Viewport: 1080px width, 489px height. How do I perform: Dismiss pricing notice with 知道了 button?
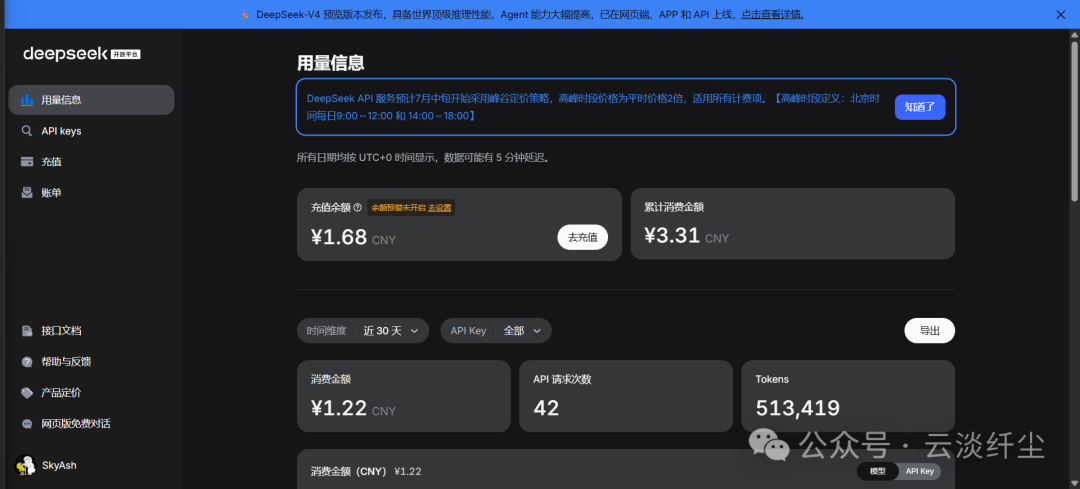[x=920, y=107]
